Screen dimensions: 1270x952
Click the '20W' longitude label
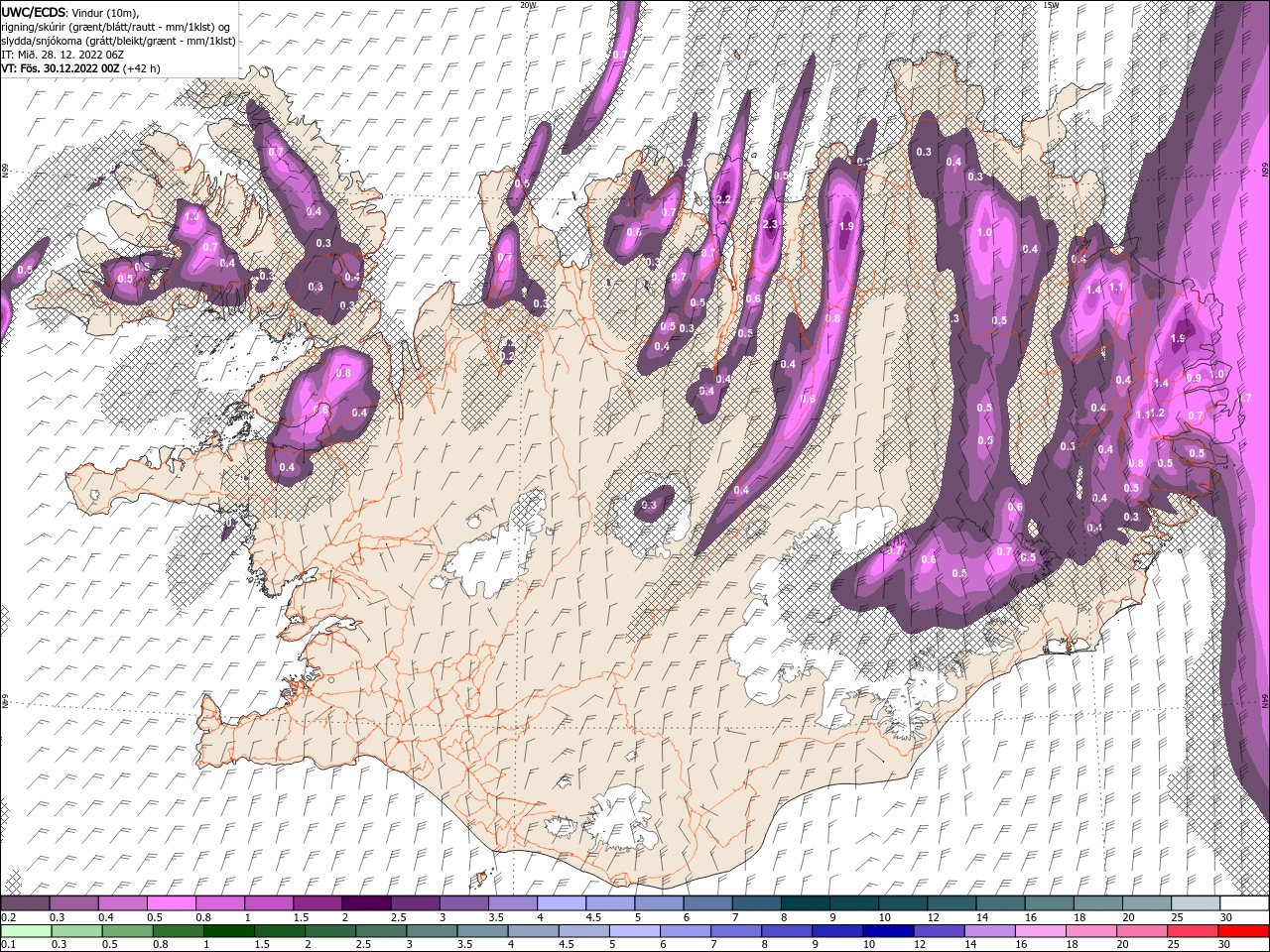pyautogui.click(x=528, y=5)
